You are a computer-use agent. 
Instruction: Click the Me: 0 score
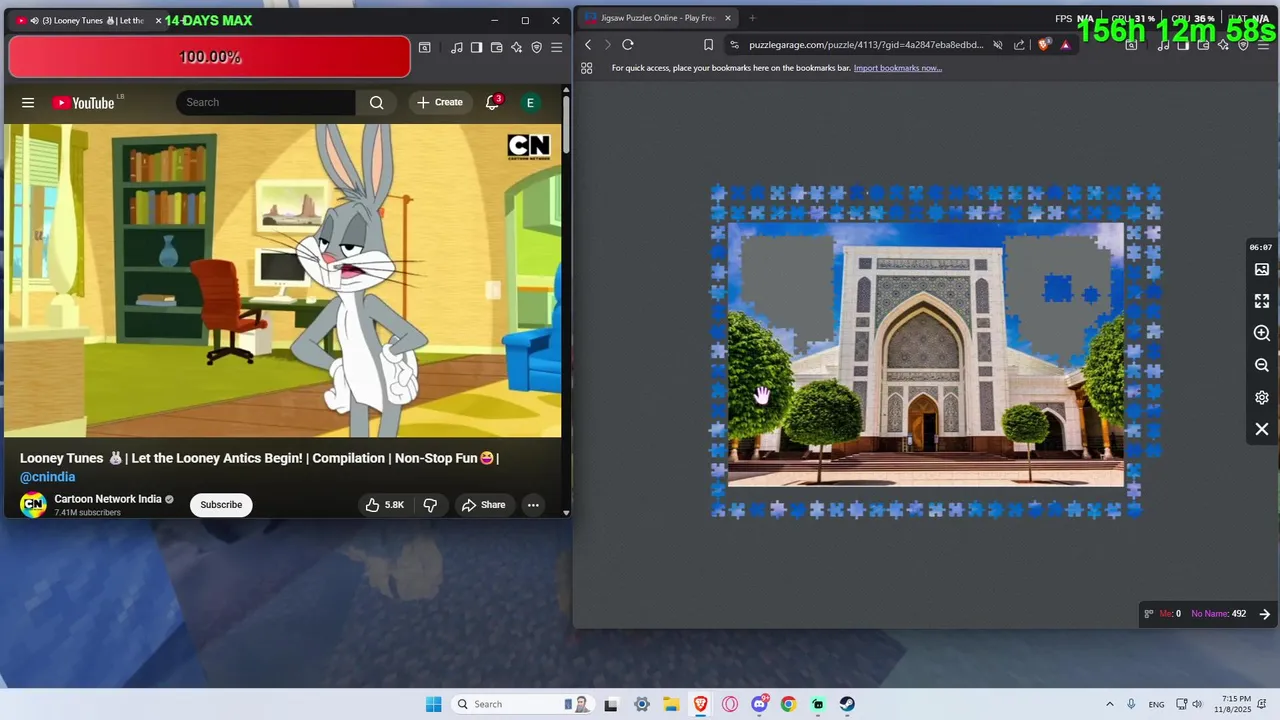tap(1170, 614)
